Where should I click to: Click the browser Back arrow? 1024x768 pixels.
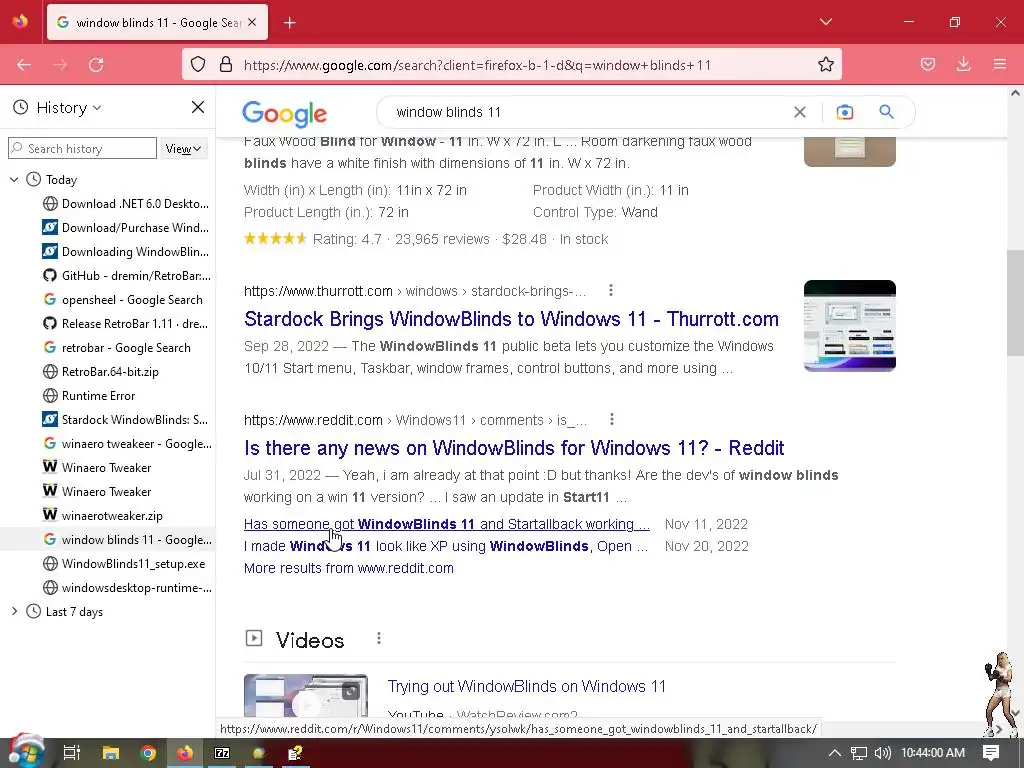click(x=24, y=65)
